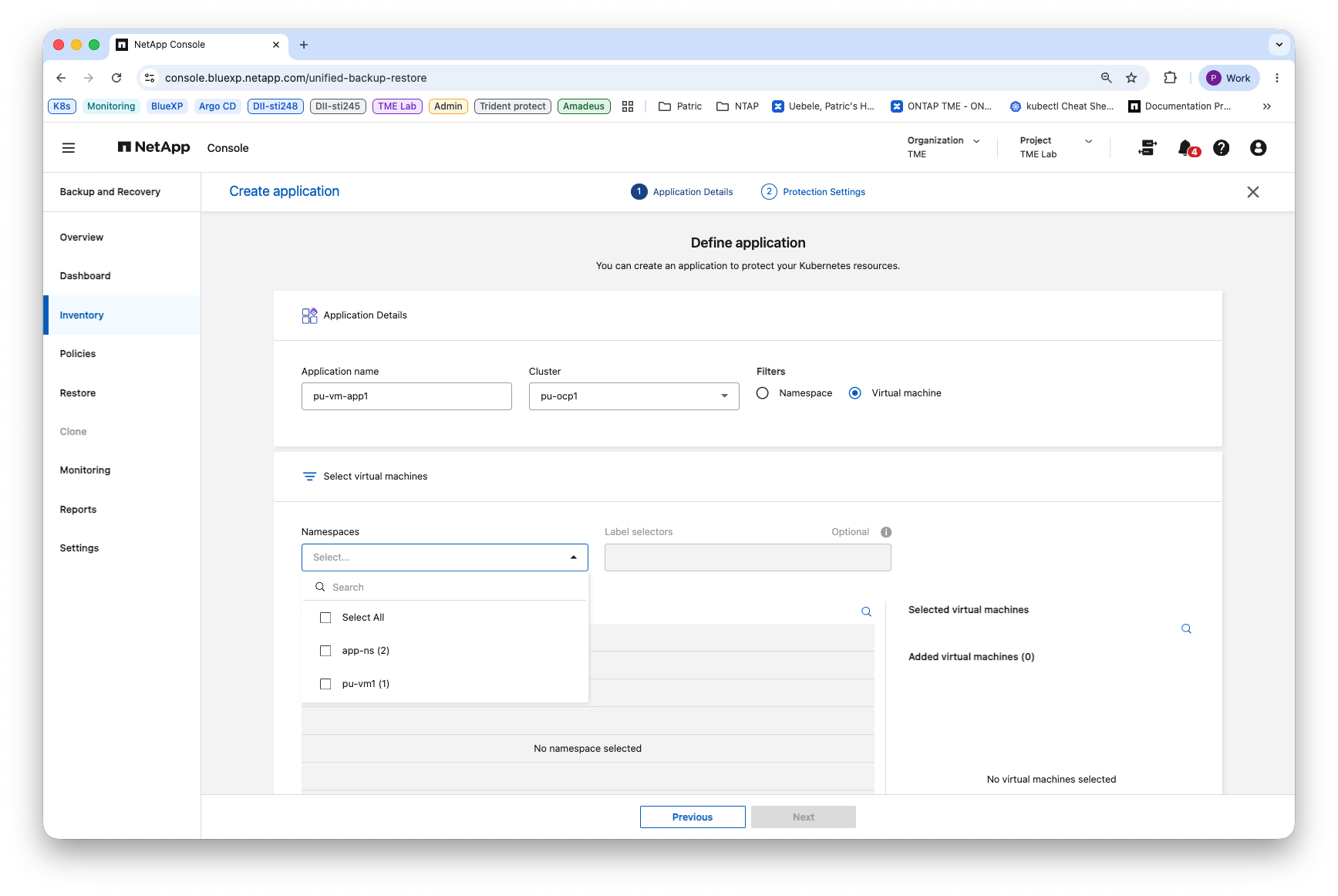Open the TME Lab bookmark
Viewport: 1338px width, 896px height.
tap(397, 106)
